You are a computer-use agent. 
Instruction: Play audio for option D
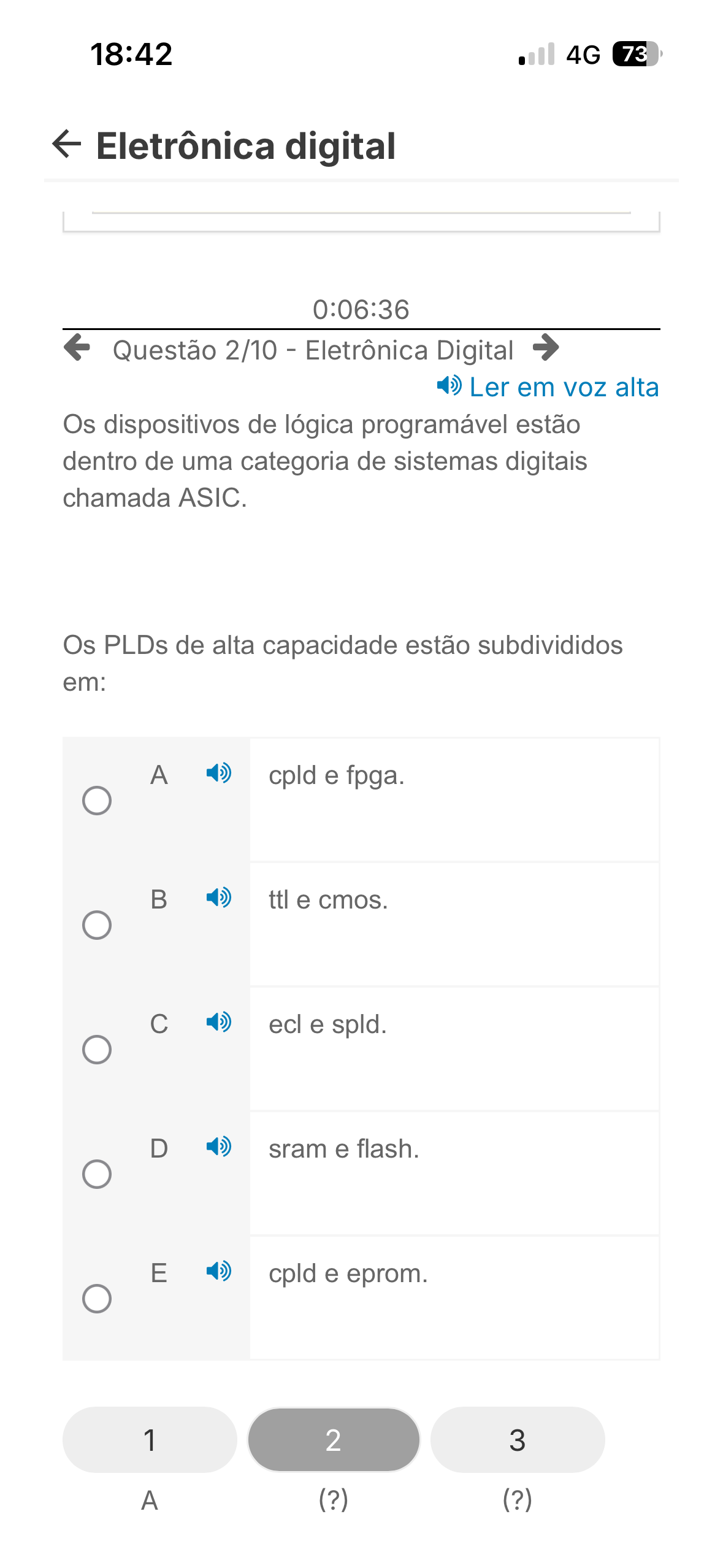(218, 1147)
